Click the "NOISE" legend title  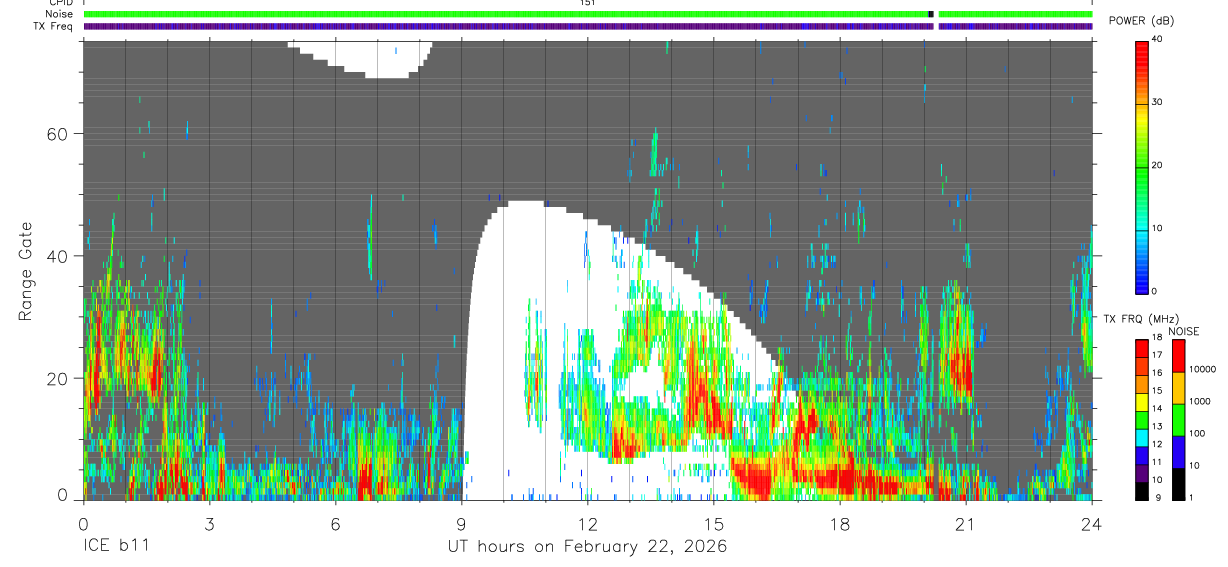[1182, 331]
